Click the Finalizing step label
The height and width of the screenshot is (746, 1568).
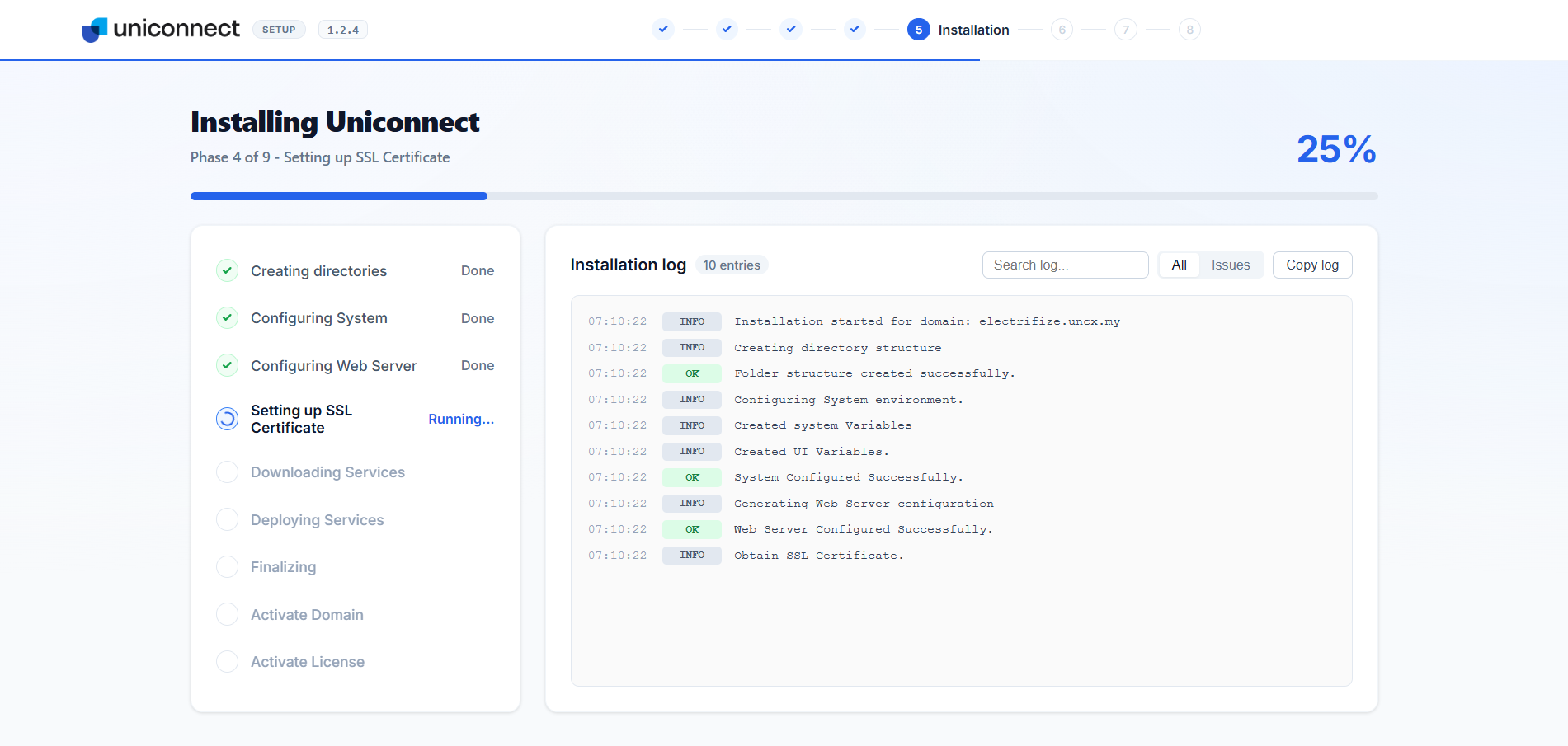click(x=283, y=567)
